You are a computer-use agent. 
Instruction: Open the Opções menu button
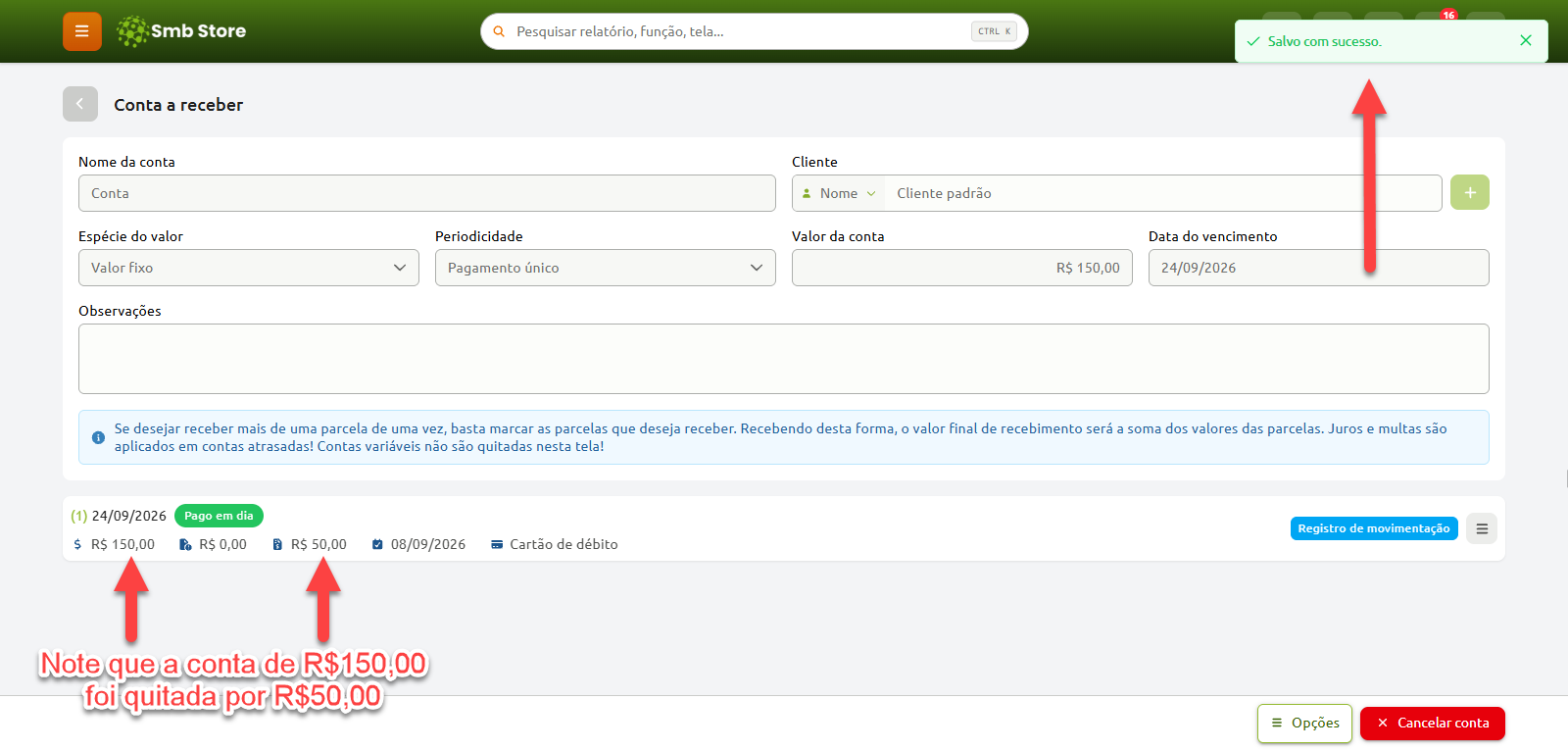pyautogui.click(x=1304, y=724)
